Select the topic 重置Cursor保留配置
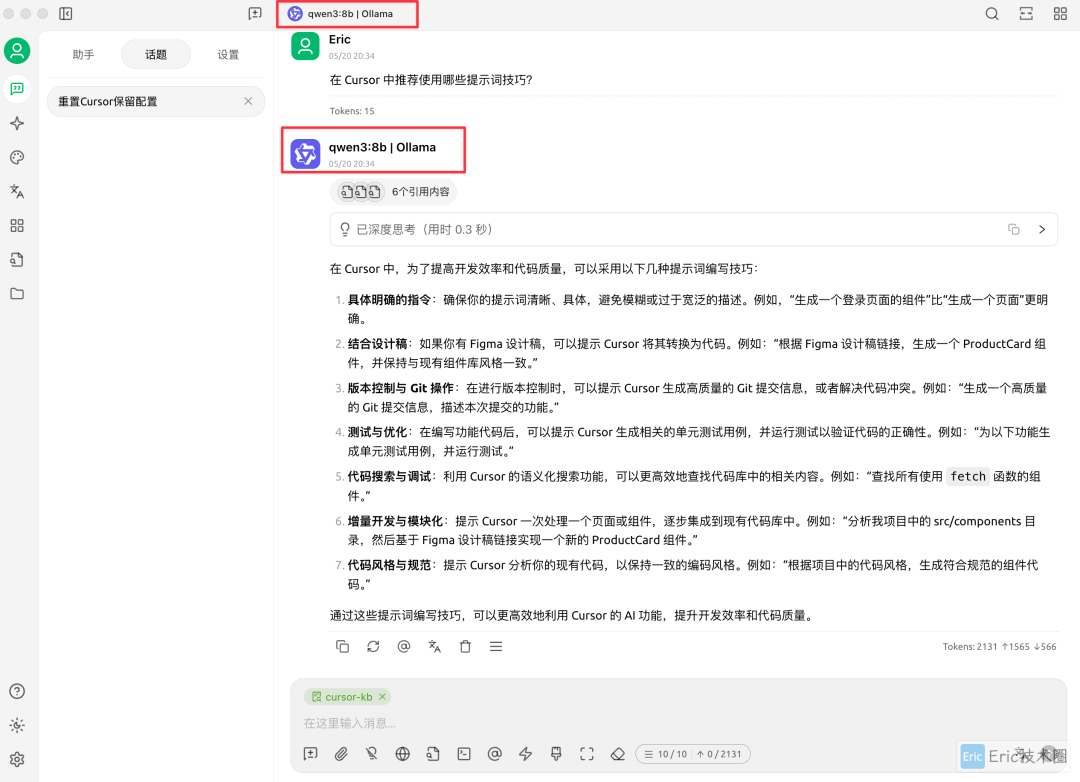Image resolution: width=1080 pixels, height=782 pixels. [156, 101]
